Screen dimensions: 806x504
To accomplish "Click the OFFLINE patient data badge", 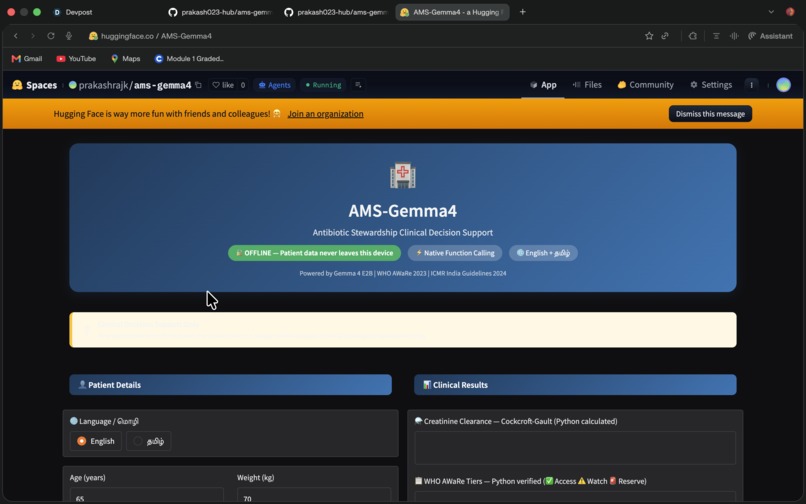I will tap(314, 253).
